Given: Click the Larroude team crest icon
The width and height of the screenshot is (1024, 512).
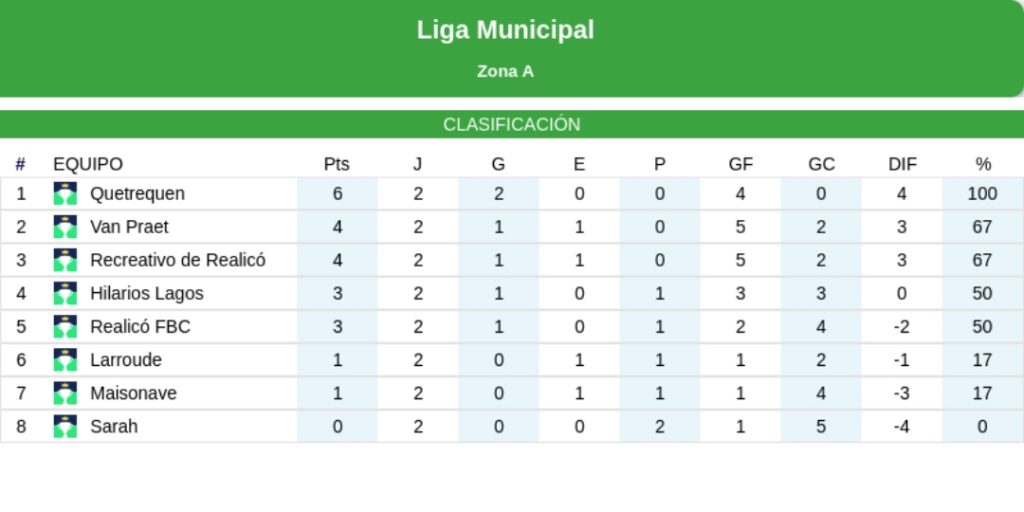Looking at the screenshot, I should tap(65, 360).
